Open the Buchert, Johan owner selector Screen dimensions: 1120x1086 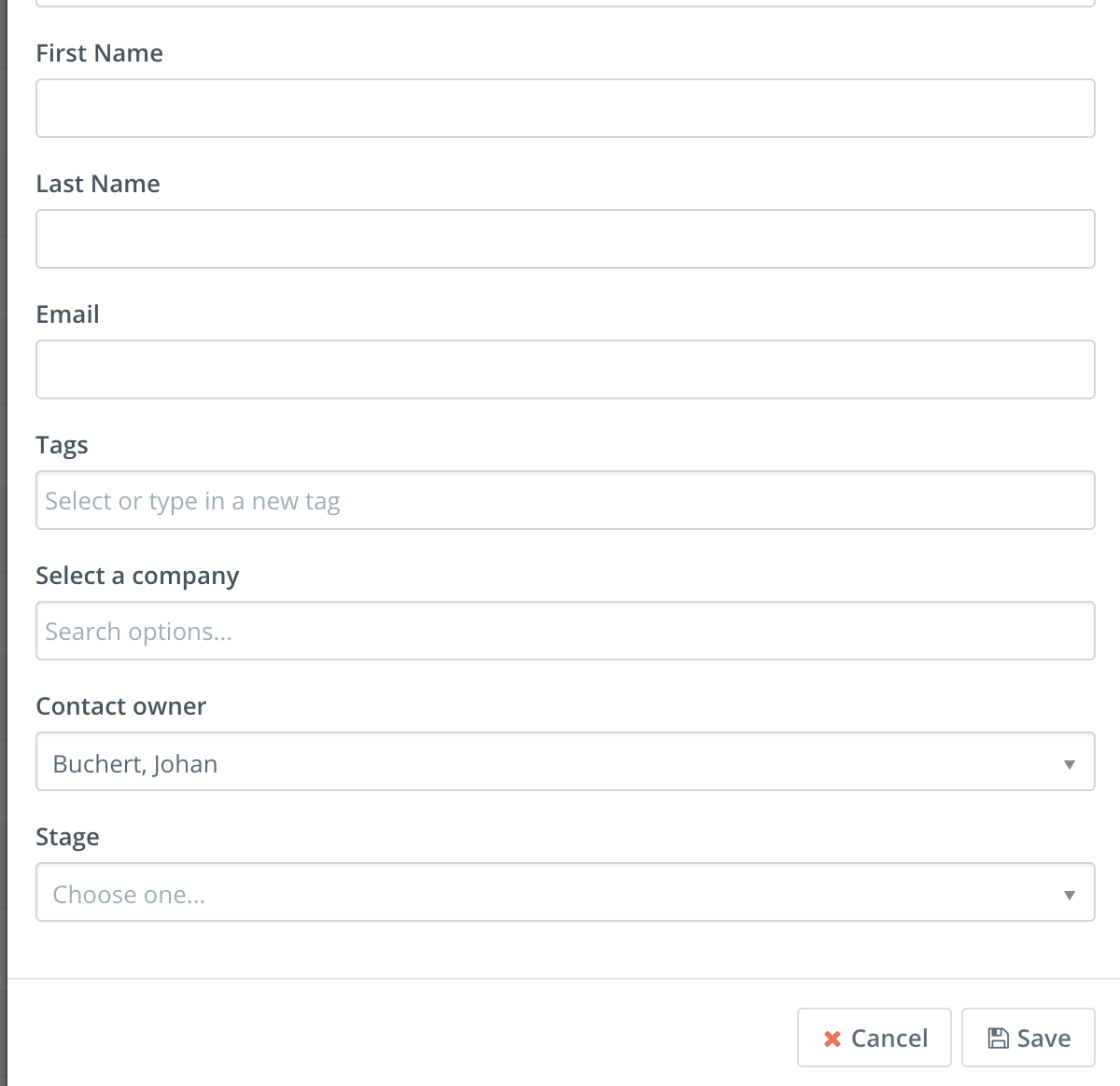coord(565,761)
